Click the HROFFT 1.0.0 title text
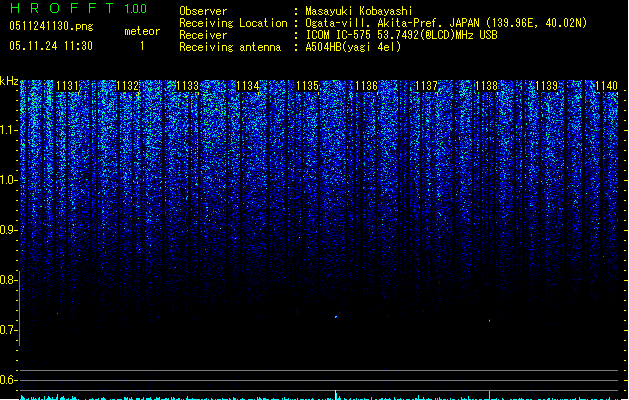This screenshot has width=629, height=400. point(79,8)
